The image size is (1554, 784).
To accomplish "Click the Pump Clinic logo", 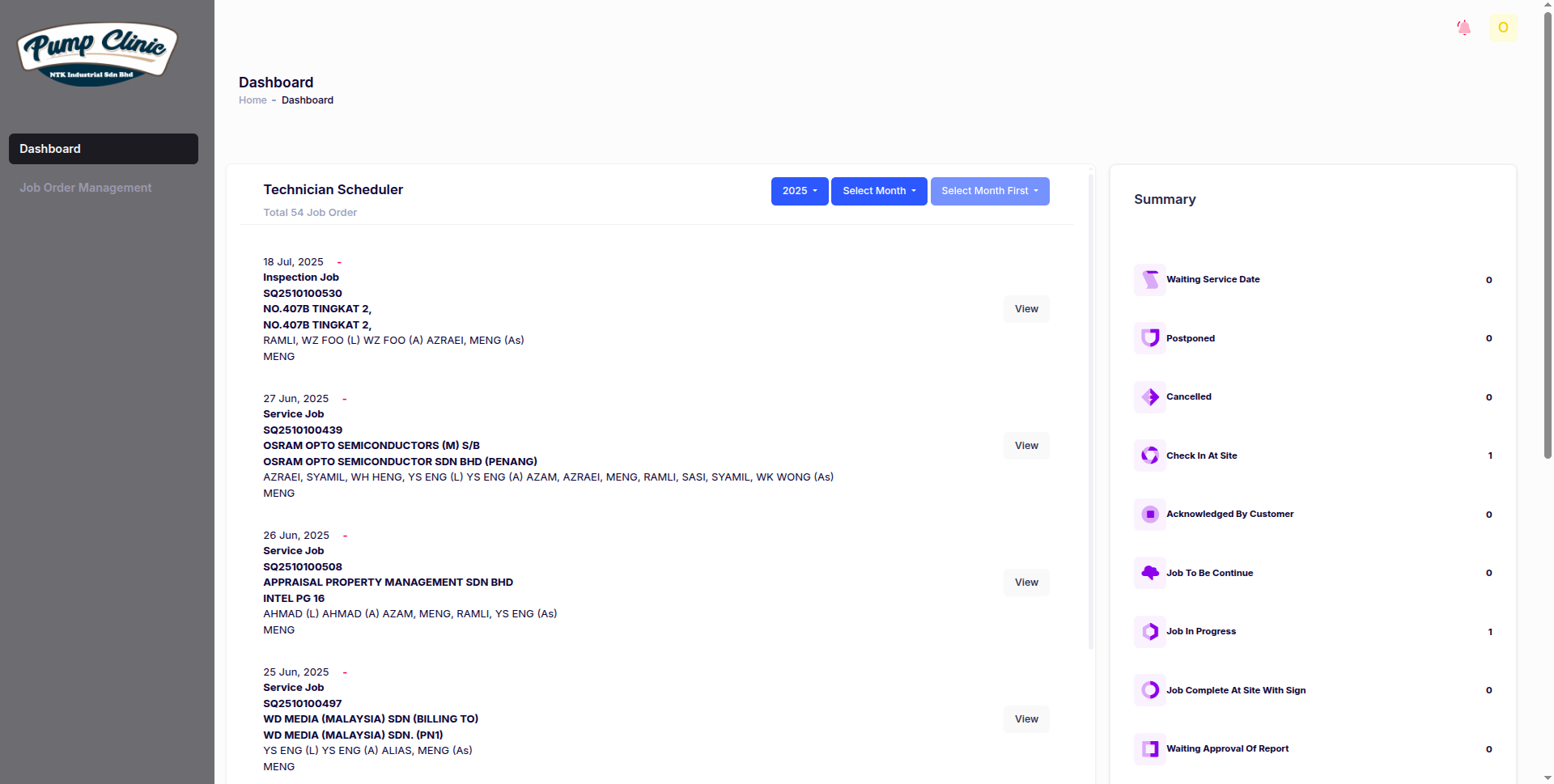I will tap(97, 54).
